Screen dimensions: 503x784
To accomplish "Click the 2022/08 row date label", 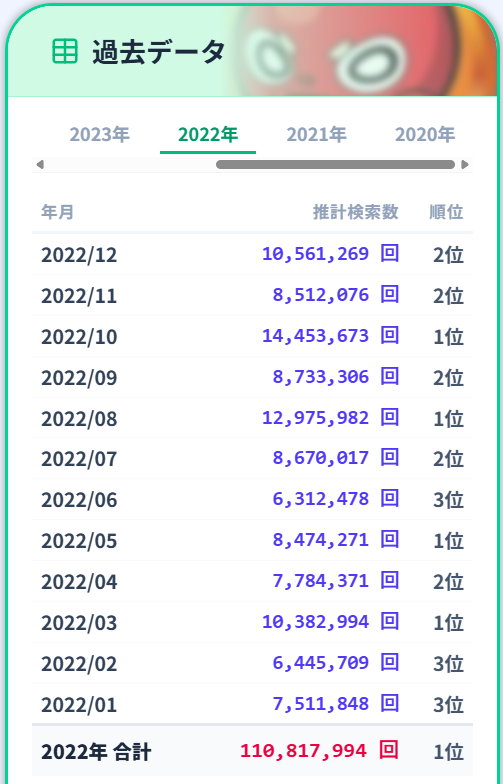I will point(79,419).
